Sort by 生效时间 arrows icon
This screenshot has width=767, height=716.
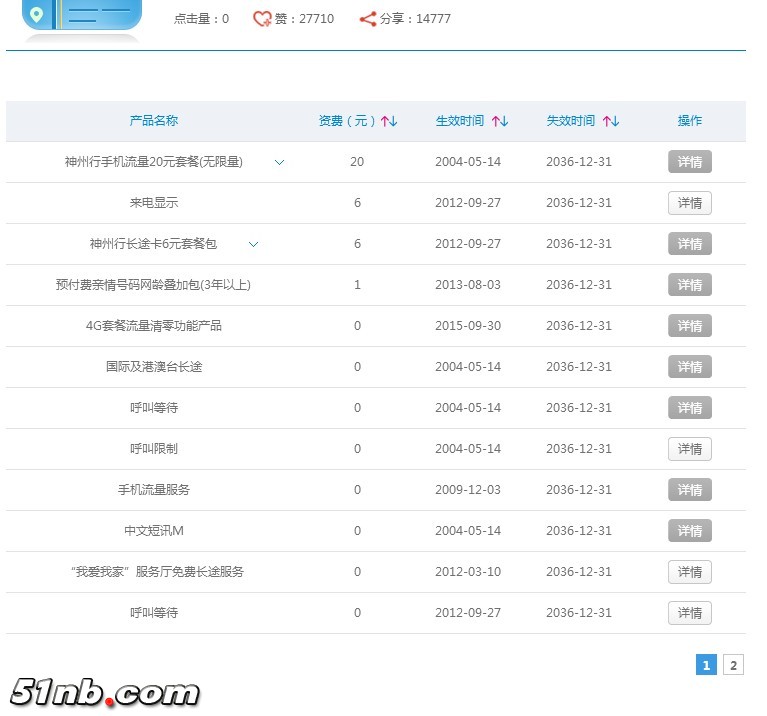pyautogui.click(x=500, y=121)
